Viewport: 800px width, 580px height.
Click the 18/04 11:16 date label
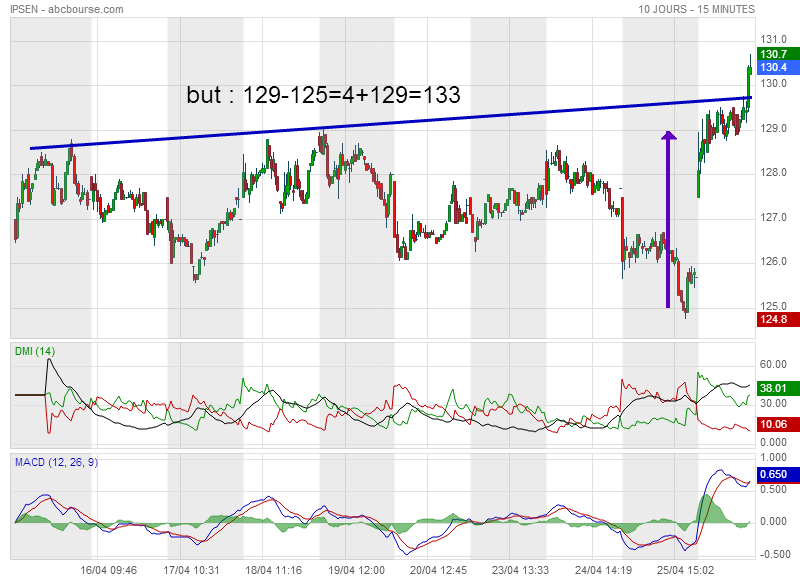point(273,570)
